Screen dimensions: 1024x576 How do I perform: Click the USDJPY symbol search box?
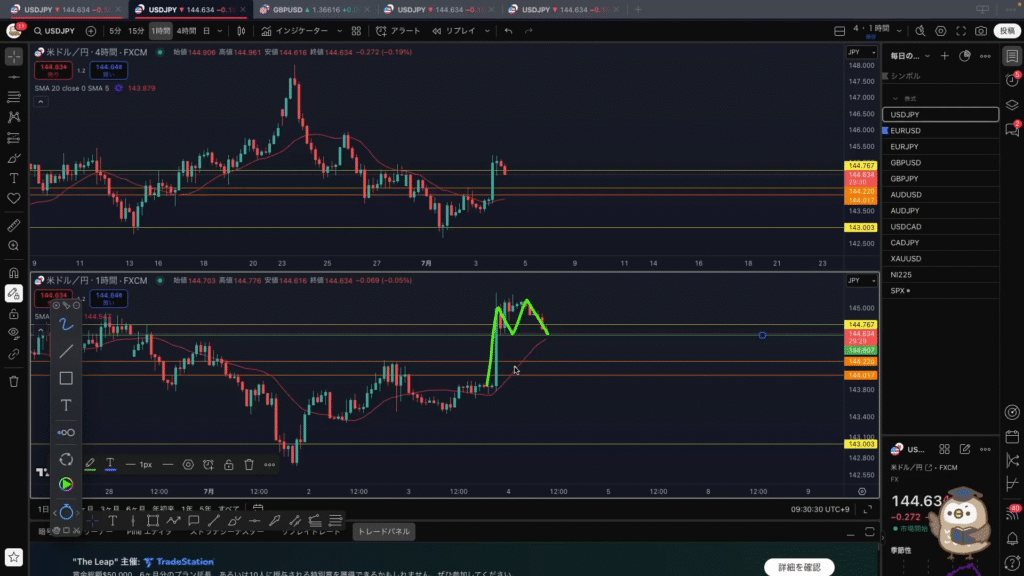(54, 31)
